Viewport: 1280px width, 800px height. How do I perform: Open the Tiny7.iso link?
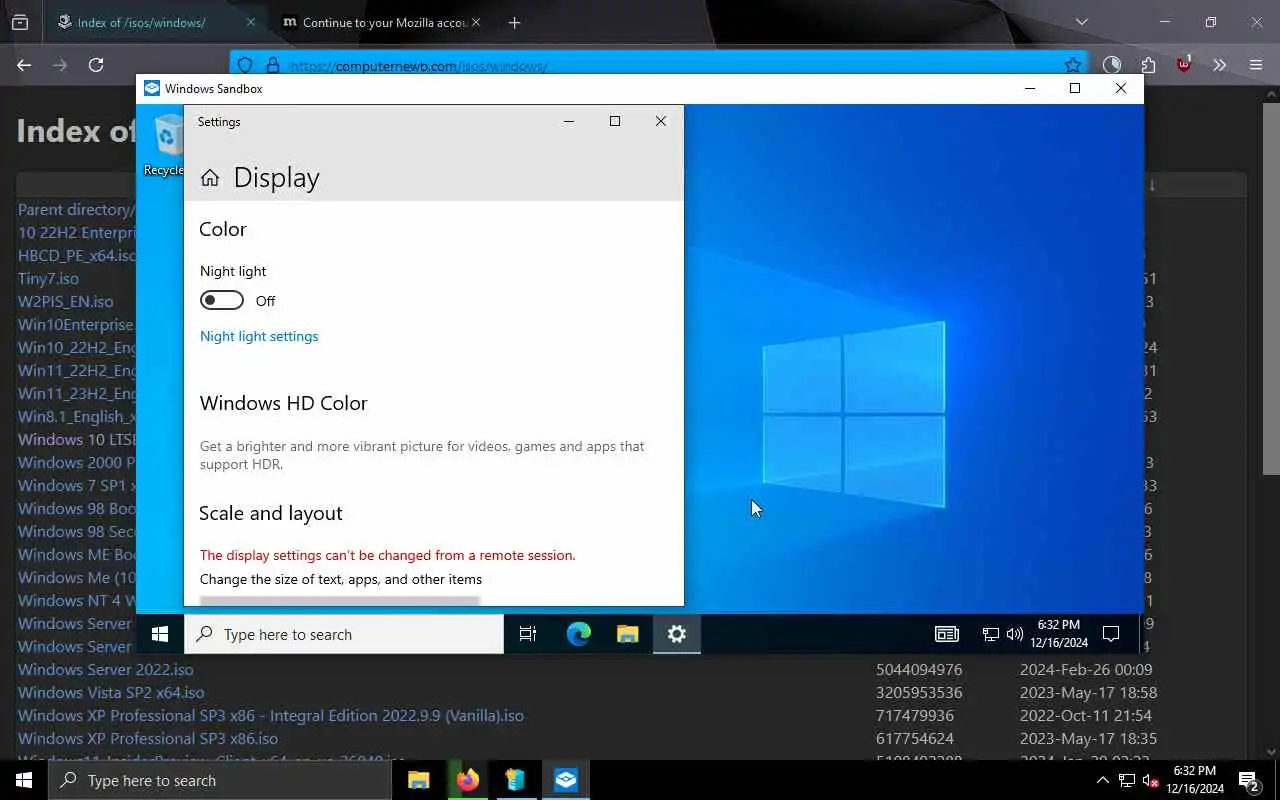pos(48,278)
